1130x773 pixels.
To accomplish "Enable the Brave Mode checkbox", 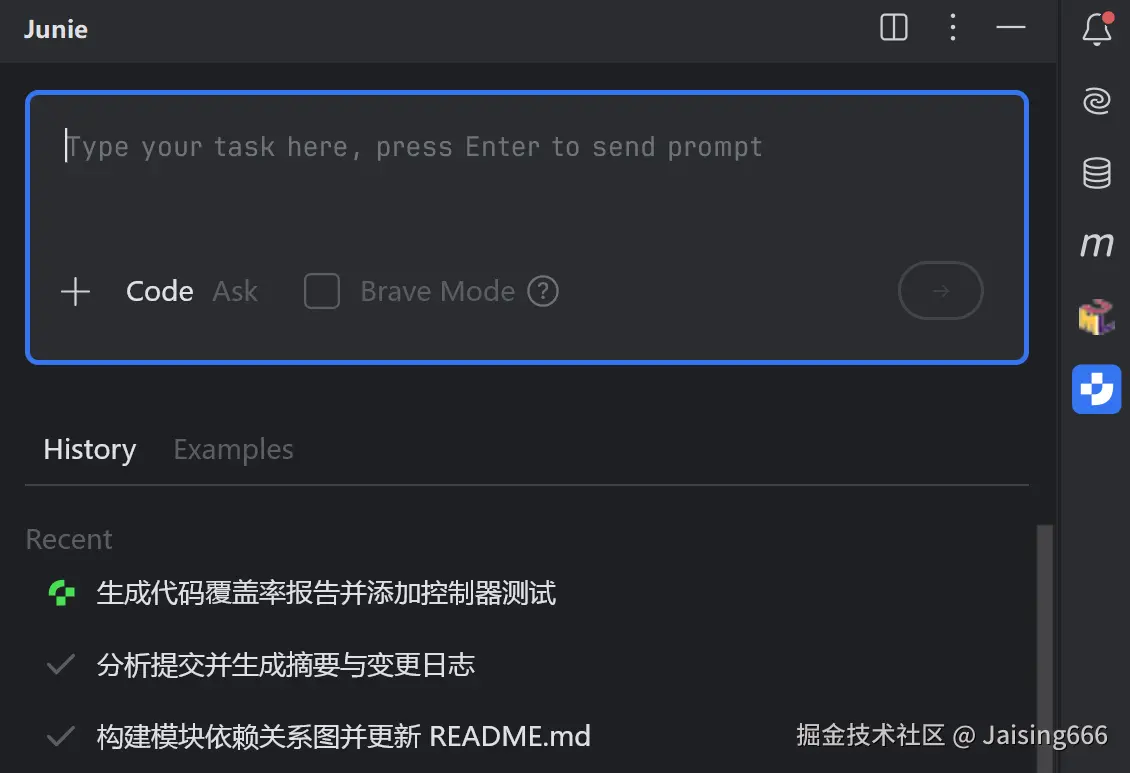I will click(x=321, y=291).
